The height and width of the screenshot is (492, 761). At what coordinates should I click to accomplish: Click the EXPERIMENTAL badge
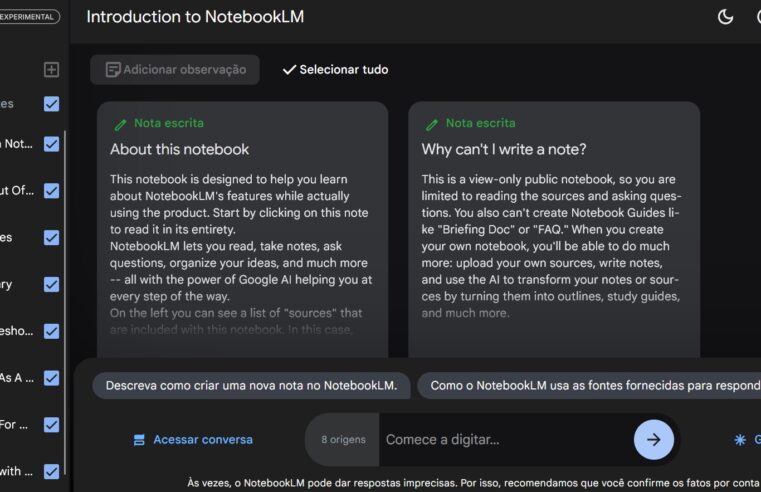(x=29, y=17)
